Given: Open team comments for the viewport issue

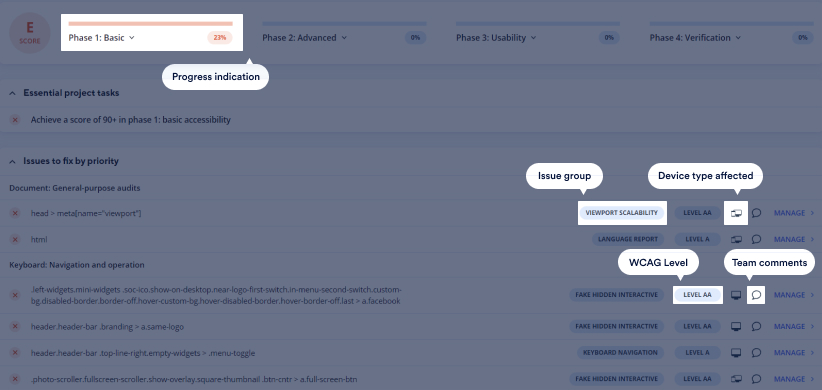Looking at the screenshot, I should [x=756, y=213].
